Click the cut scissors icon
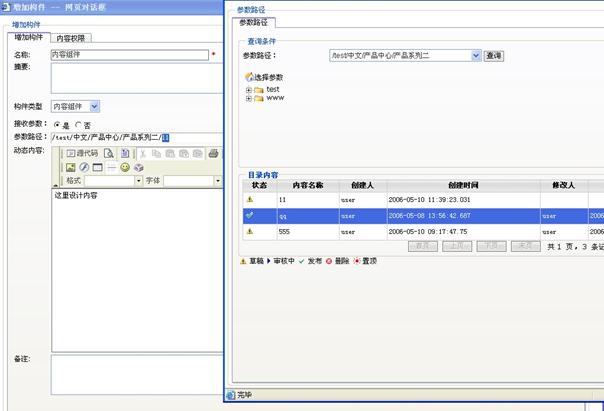Image resolution: width=604 pixels, height=411 pixels. [143, 153]
